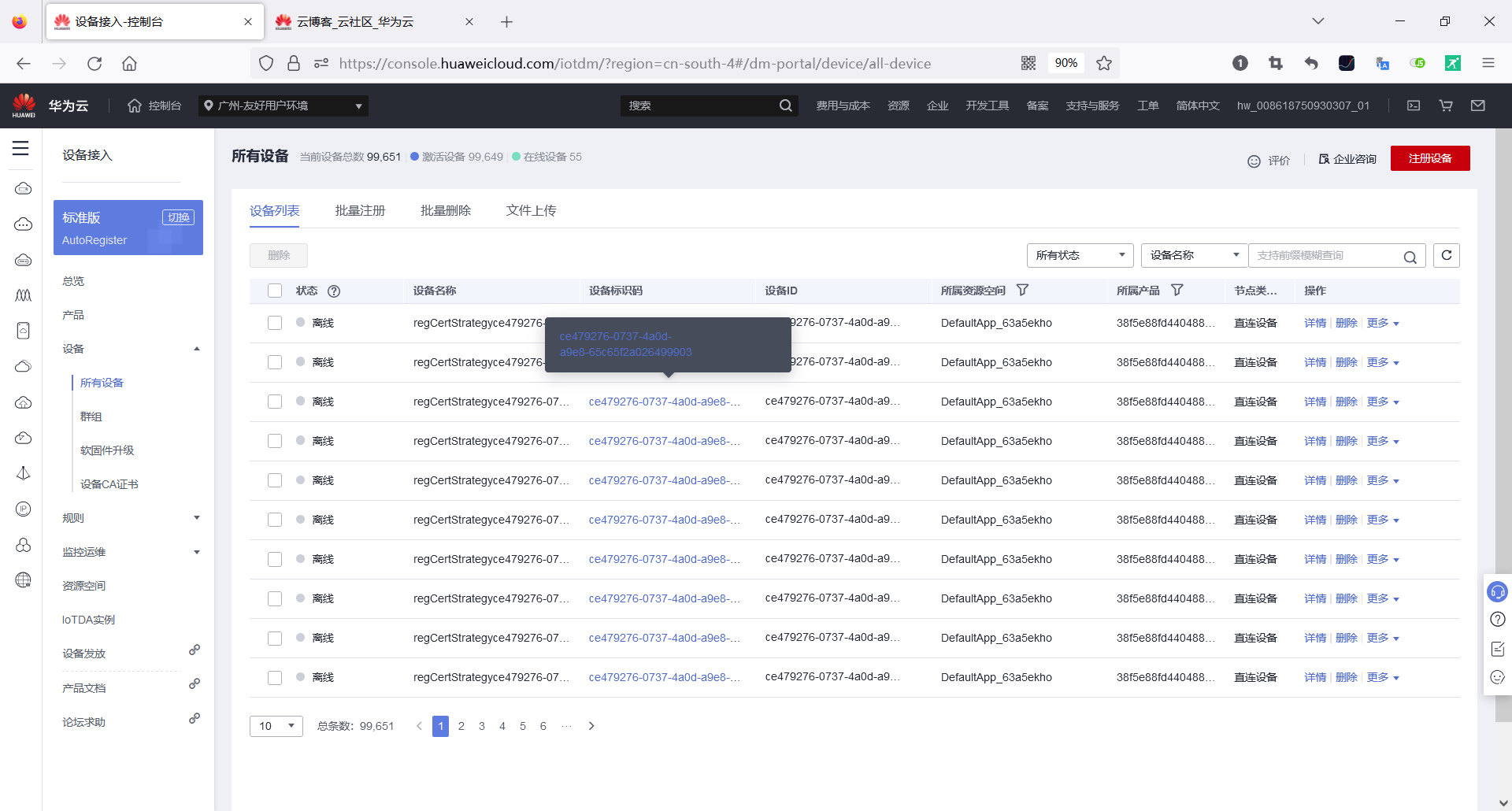
Task: Click the header search magnifier icon
Action: [785, 106]
